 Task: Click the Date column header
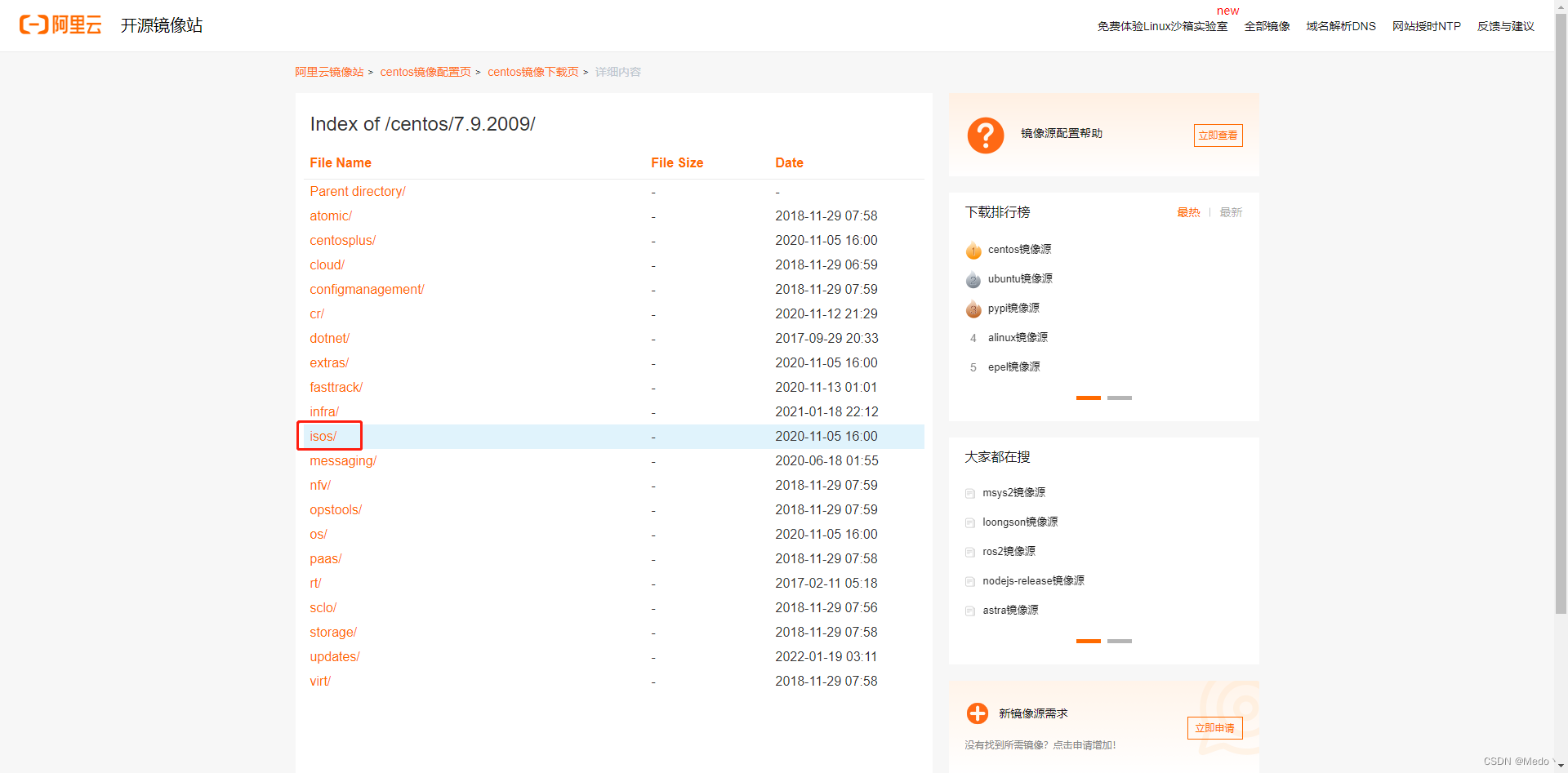click(x=789, y=162)
